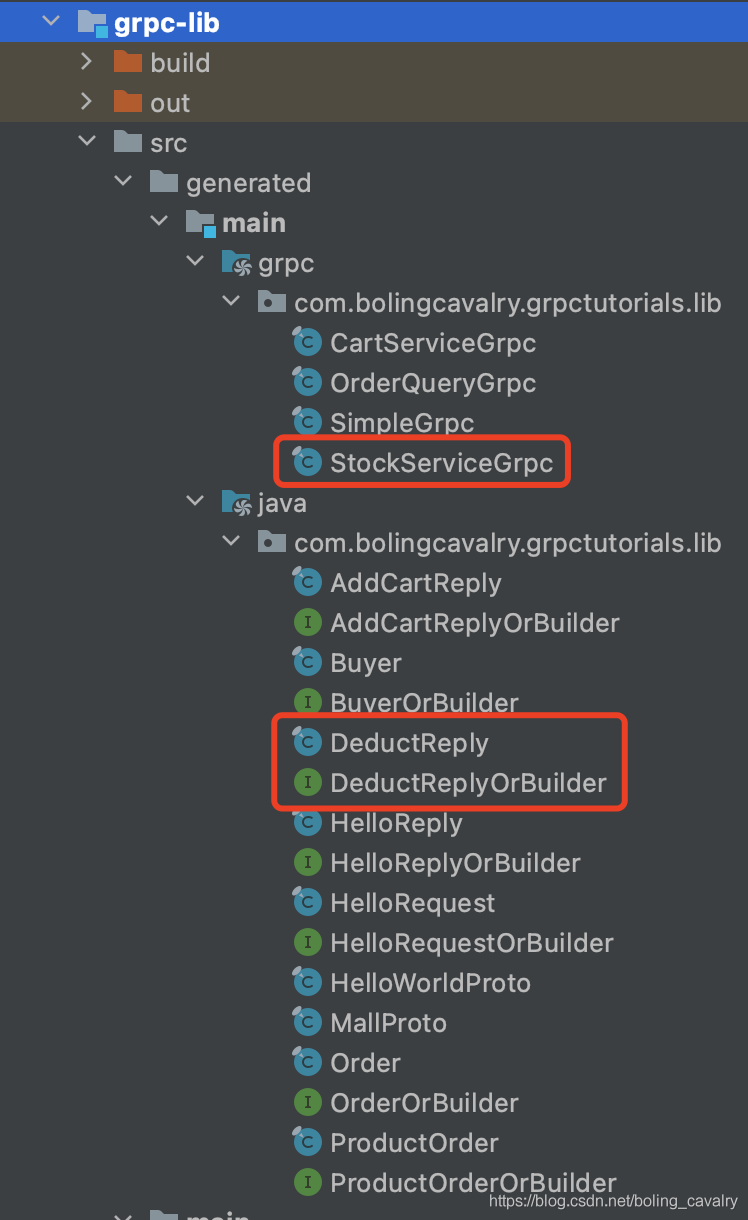This screenshot has width=748, height=1220.
Task: Click the build folder icon
Action: (x=128, y=62)
